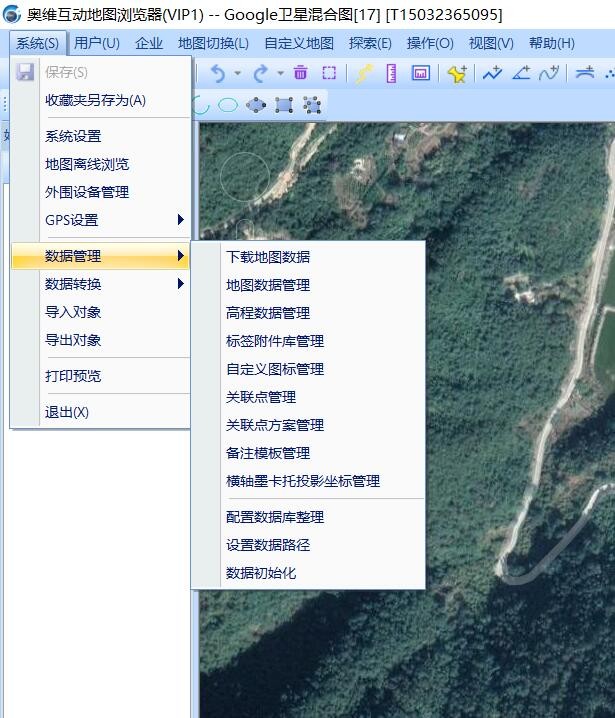Select the rectangle with corner nodes tool
The width and height of the screenshot is (615, 718).
(x=284, y=105)
